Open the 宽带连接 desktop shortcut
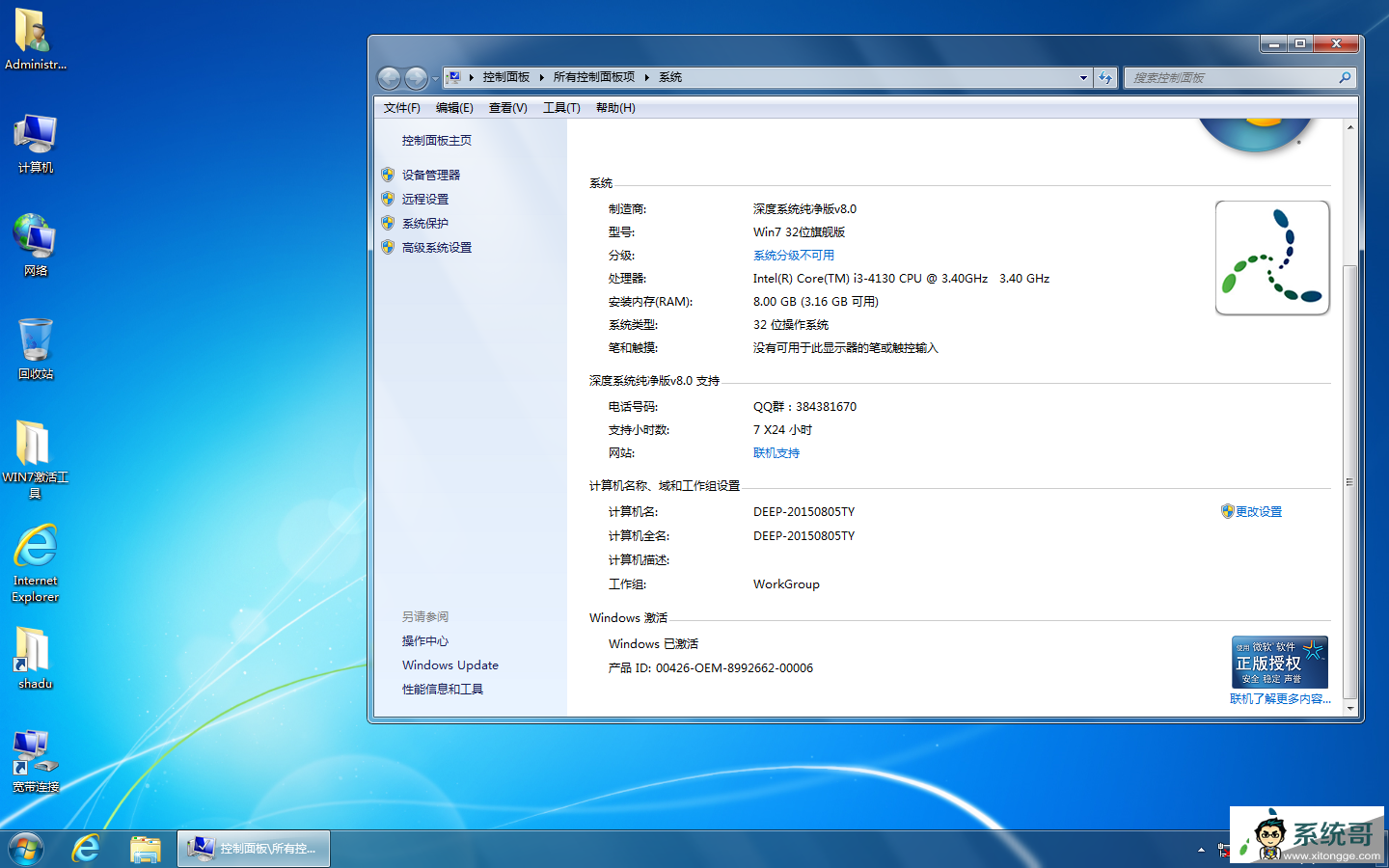This screenshot has width=1389, height=868. tap(35, 762)
